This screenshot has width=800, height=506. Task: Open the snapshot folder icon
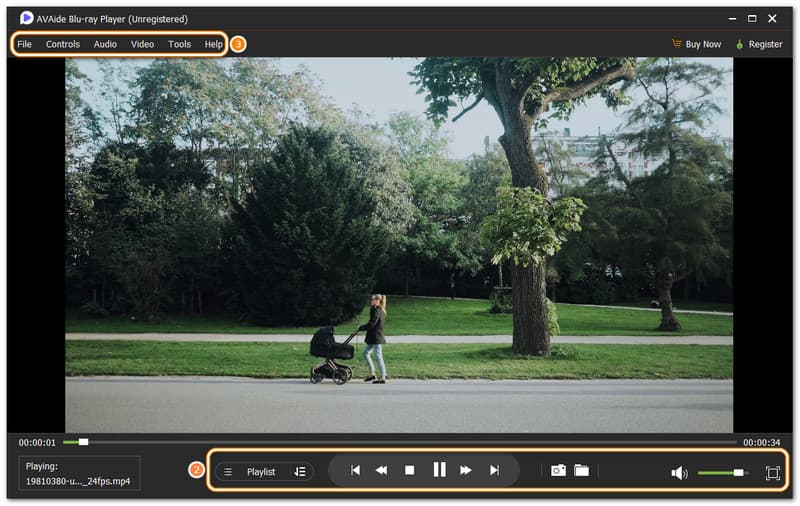(581, 470)
